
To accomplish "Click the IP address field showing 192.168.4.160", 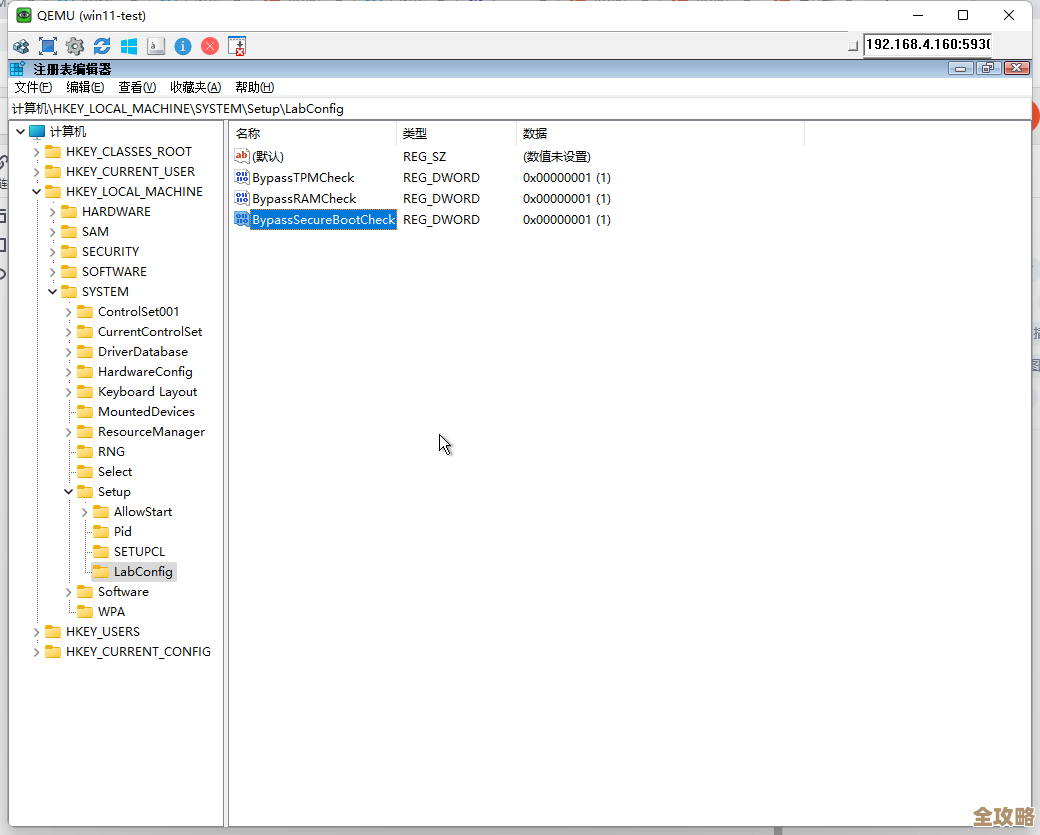I will click(926, 44).
